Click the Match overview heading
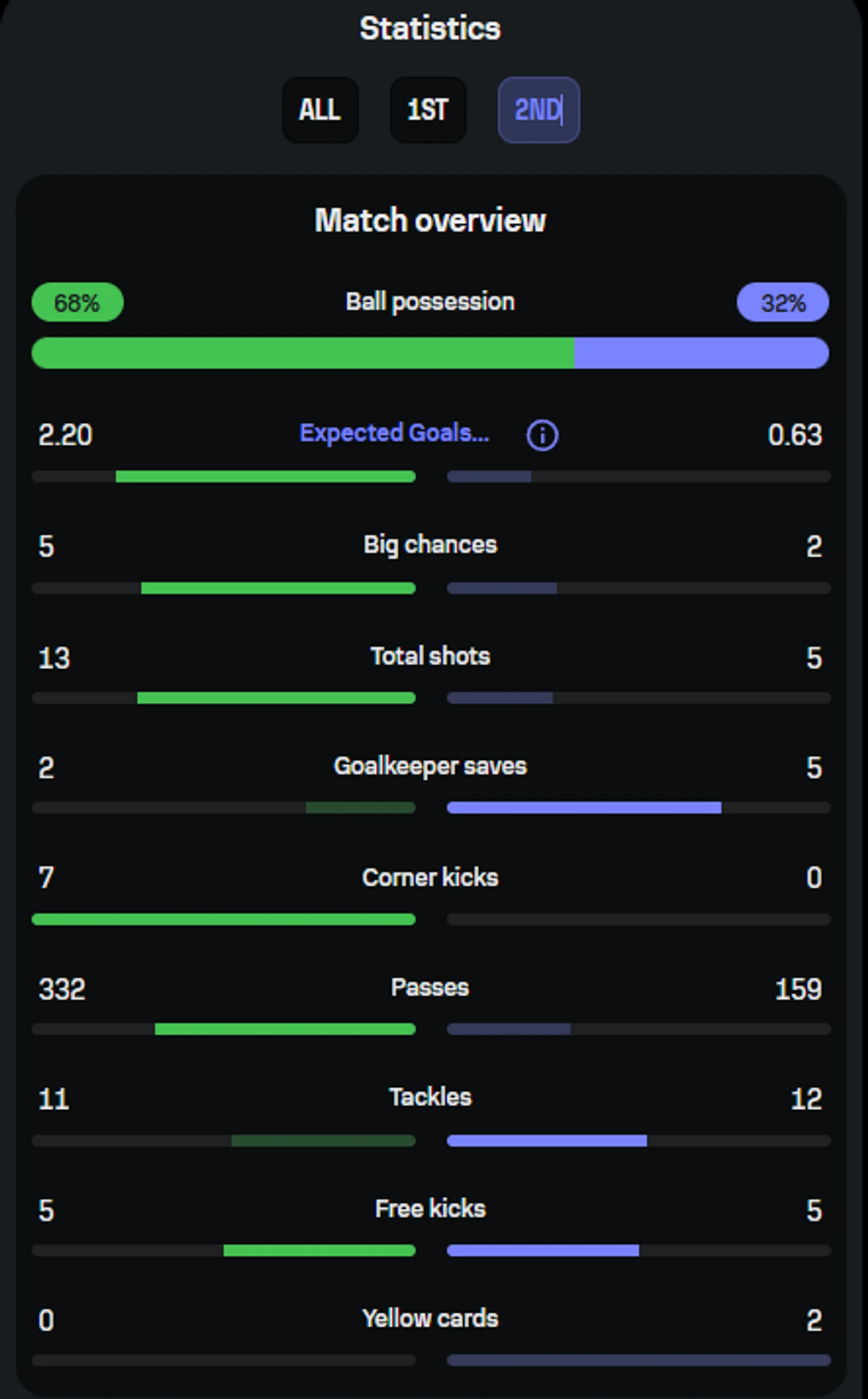868x1399 pixels. [x=430, y=221]
